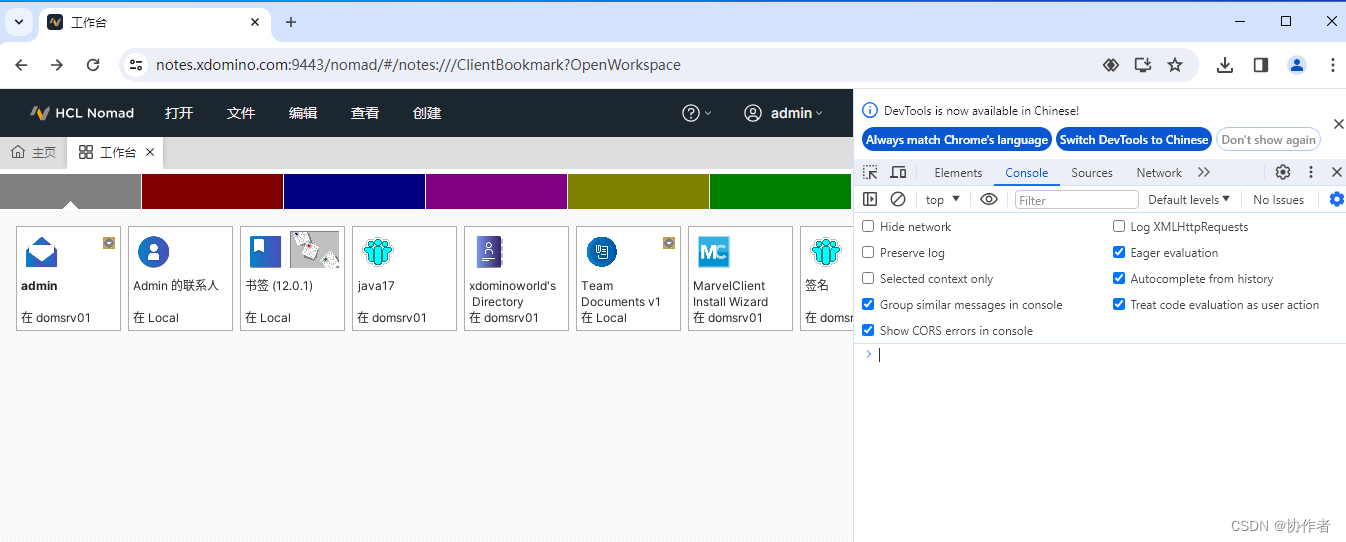Open the xdominoworld's Directory icon
This screenshot has width=1346, height=542.
click(489, 252)
